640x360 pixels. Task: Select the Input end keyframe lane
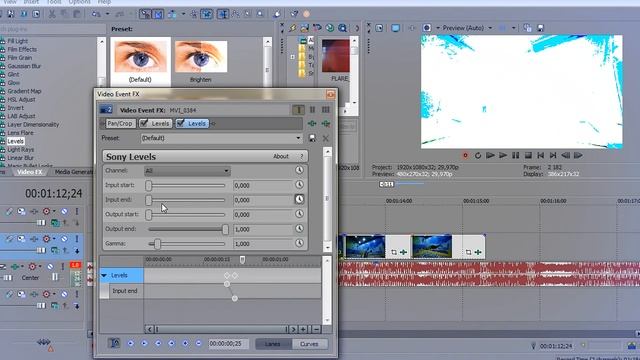[124, 291]
